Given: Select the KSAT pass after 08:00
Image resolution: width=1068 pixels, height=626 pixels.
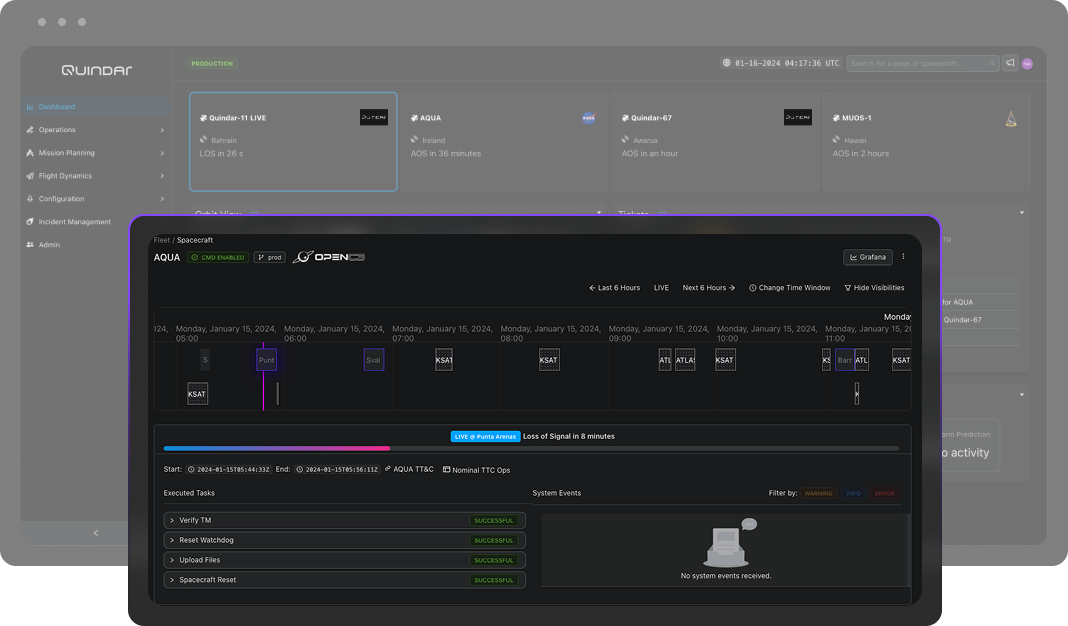Looking at the screenshot, I should click(x=549, y=360).
